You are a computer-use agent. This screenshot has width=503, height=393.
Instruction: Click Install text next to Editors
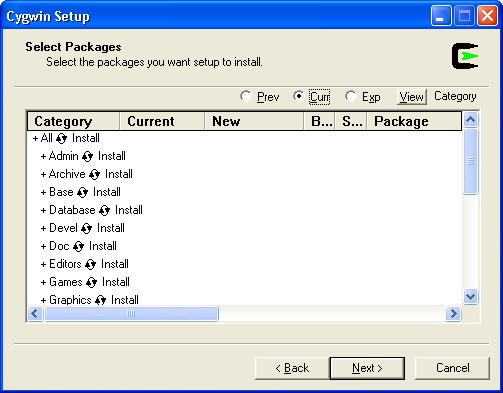(115, 264)
